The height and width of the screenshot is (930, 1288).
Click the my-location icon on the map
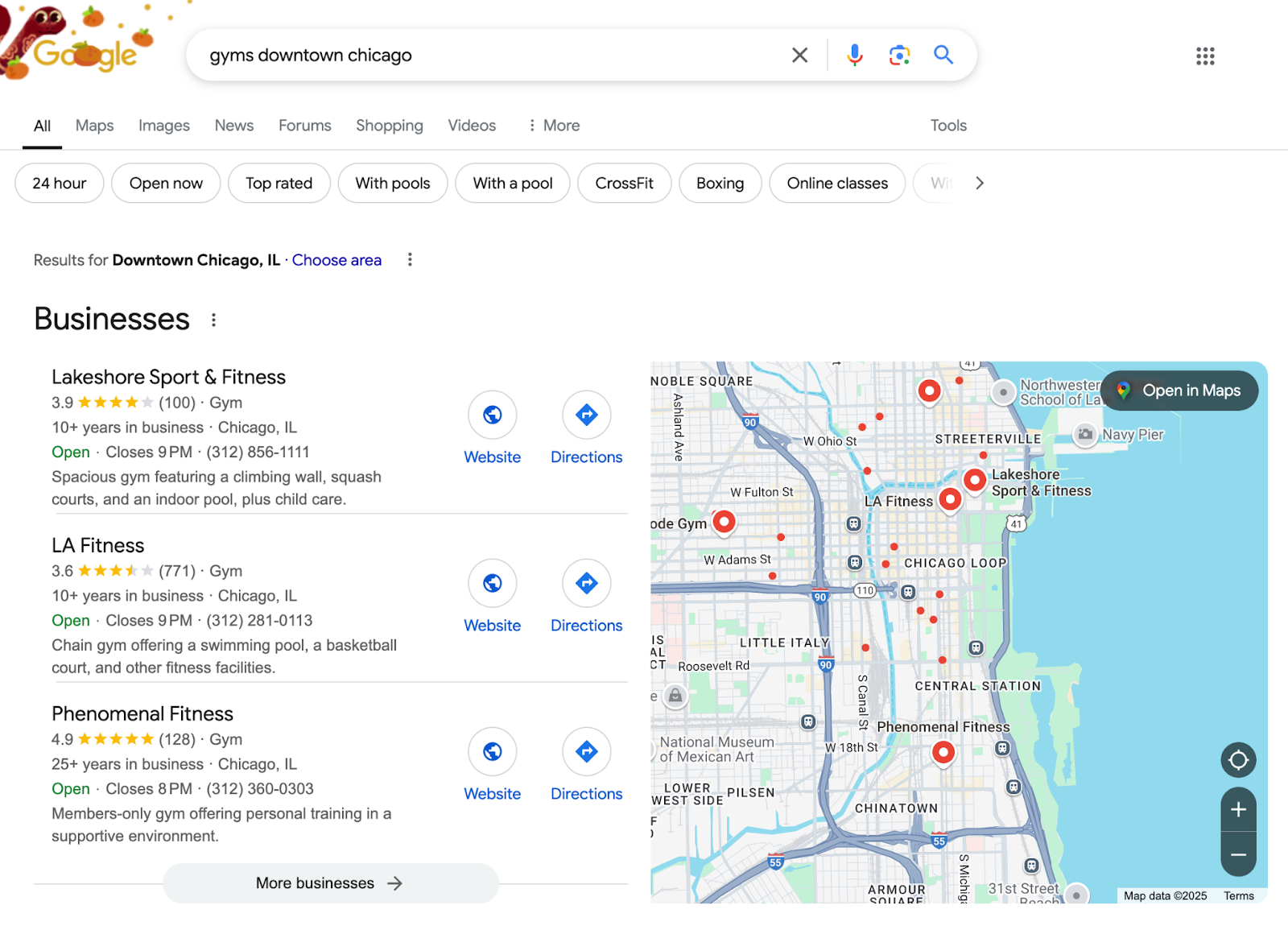click(1237, 759)
